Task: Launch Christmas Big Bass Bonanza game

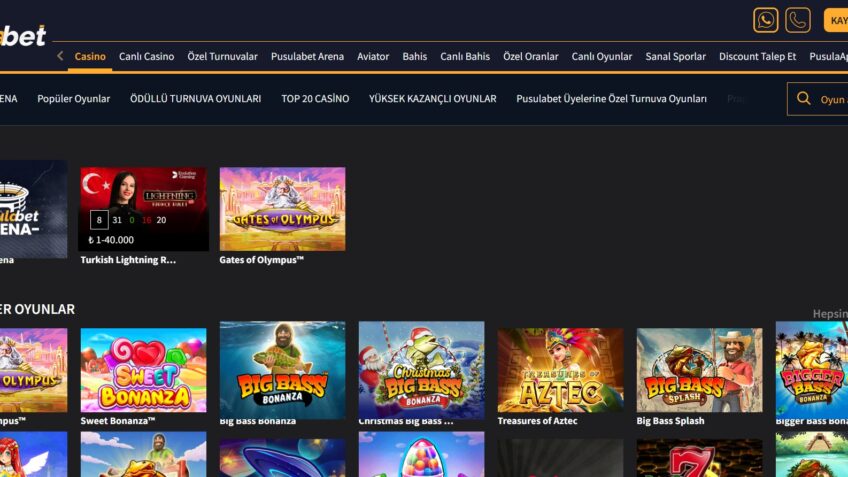Action: 421,370
